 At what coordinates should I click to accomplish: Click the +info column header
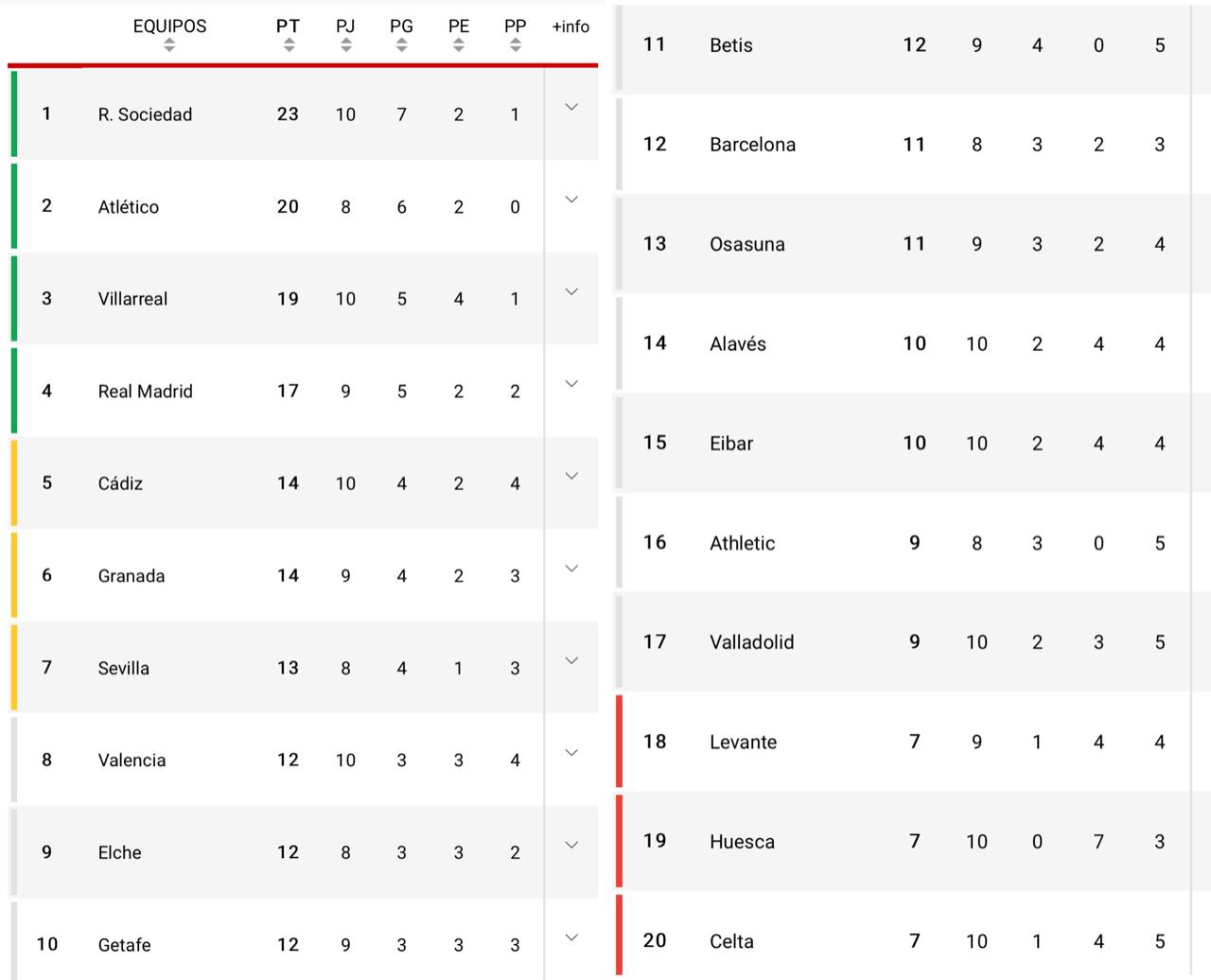pyautogui.click(x=570, y=26)
